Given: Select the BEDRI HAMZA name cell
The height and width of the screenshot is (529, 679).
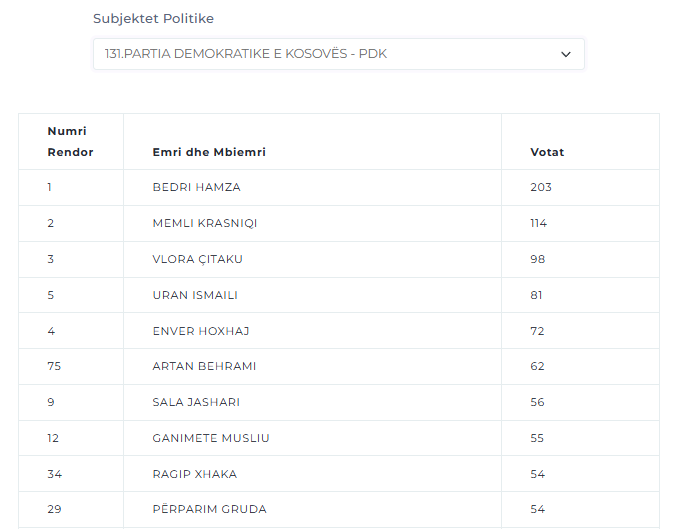Looking at the screenshot, I should [196, 187].
